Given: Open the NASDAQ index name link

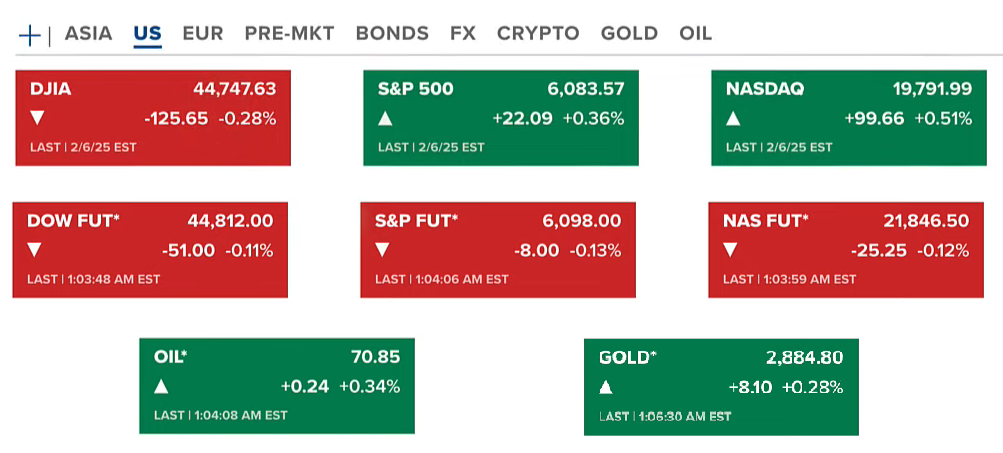Looking at the screenshot, I should click(765, 89).
